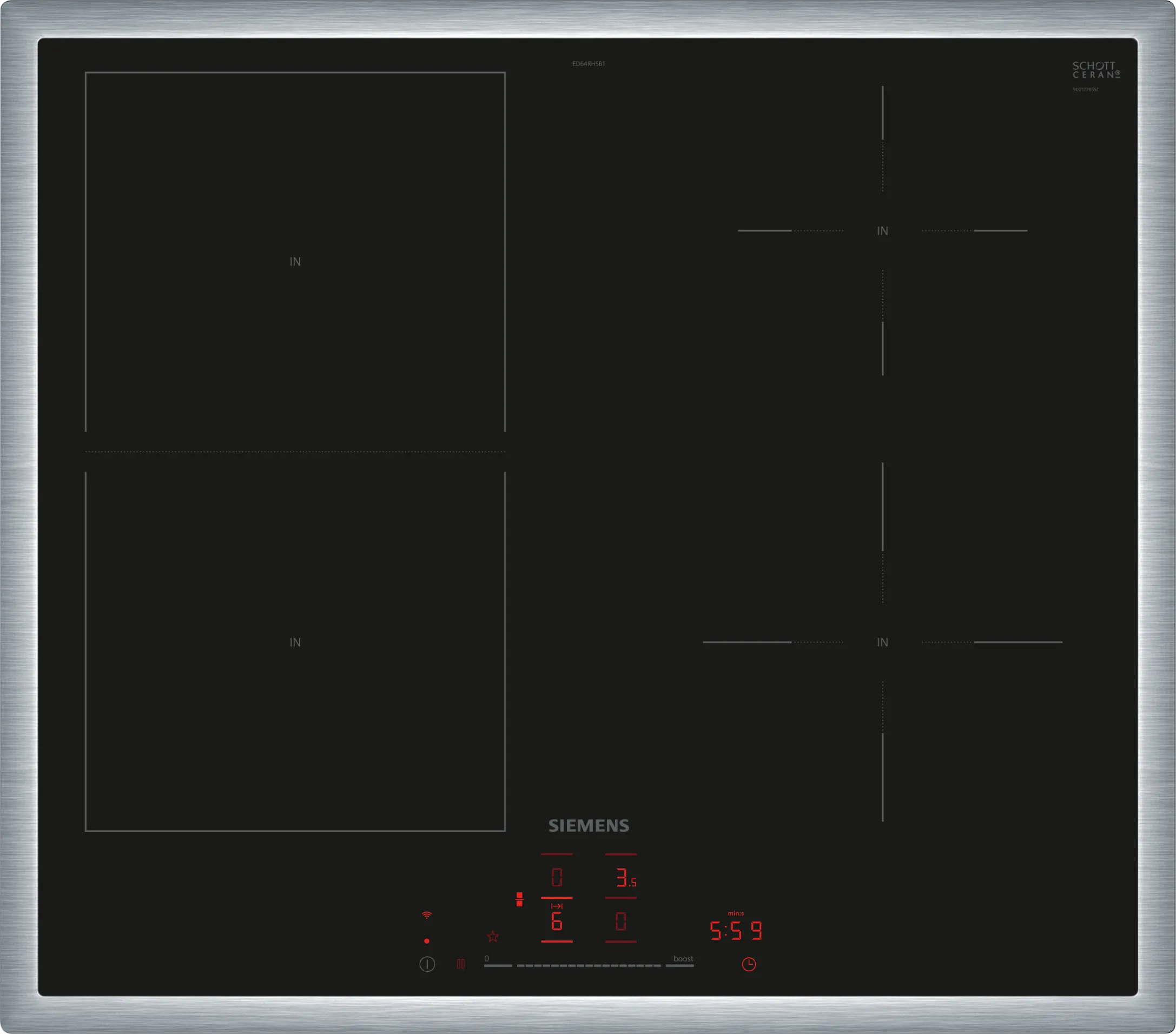The width and height of the screenshot is (1176, 1034).
Task: Tap the flex zone combine icon
Action: (519, 899)
